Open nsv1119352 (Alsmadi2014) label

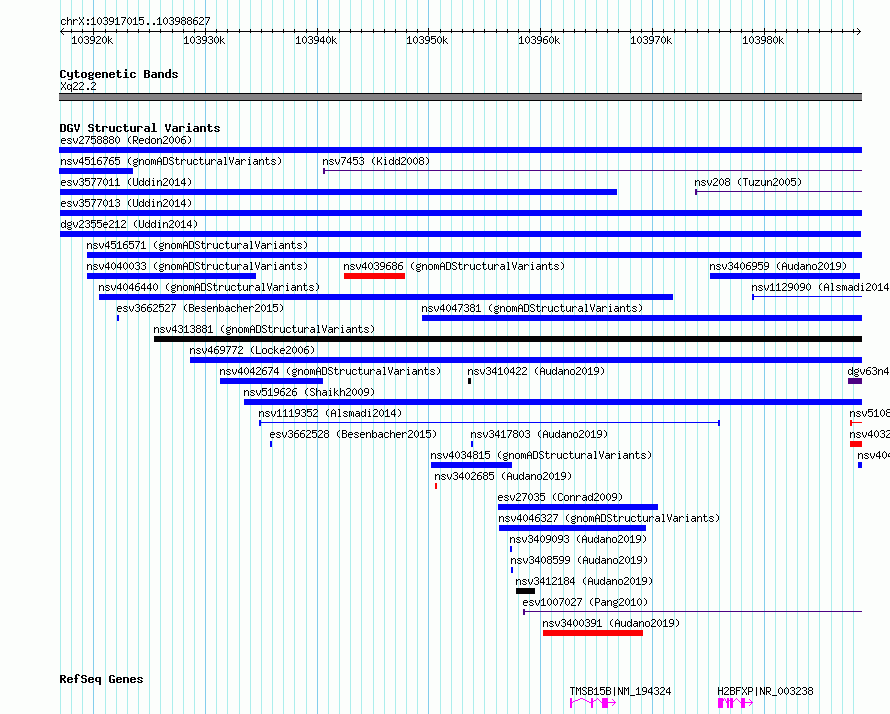330,413
